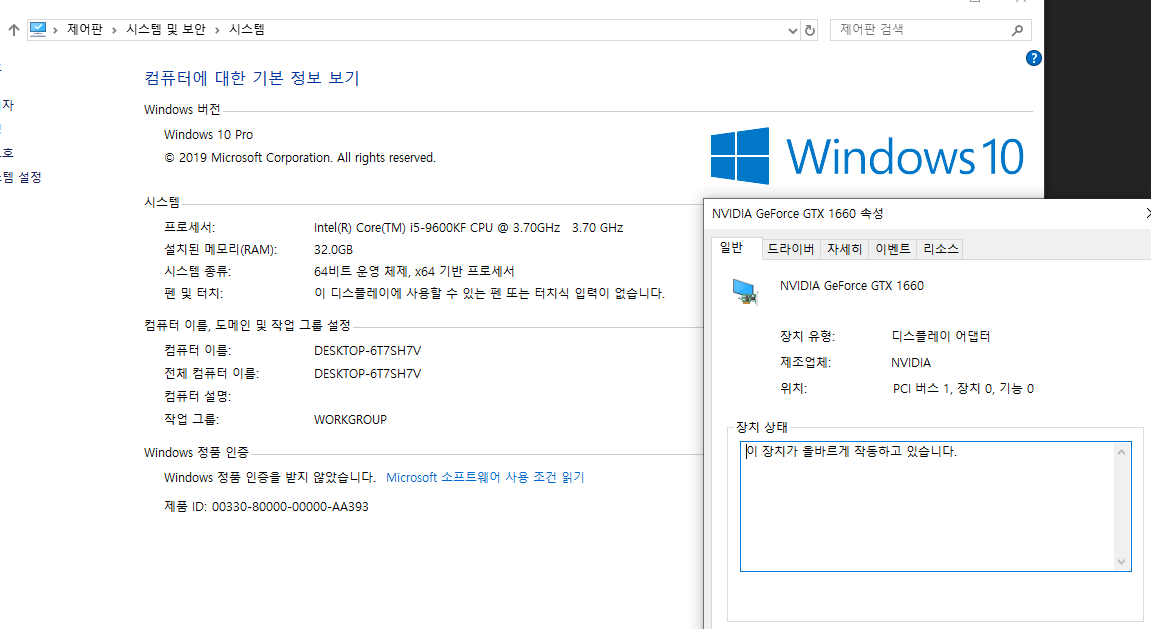The width and height of the screenshot is (1151, 629).
Task: Click the Windows 정품 인증을 받지 않았습니다 text
Action: point(269,478)
